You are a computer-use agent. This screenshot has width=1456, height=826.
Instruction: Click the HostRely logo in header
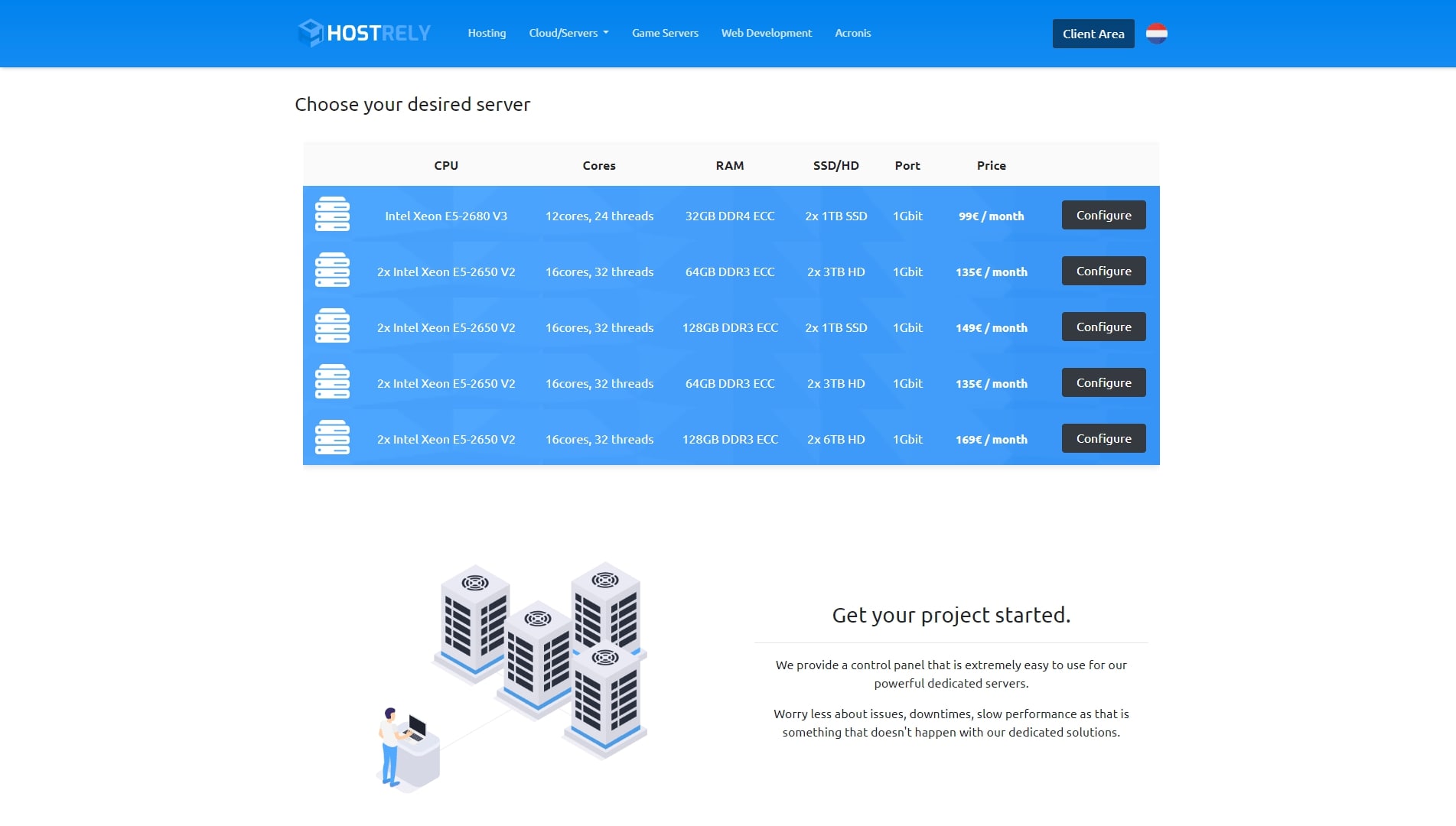tap(364, 33)
